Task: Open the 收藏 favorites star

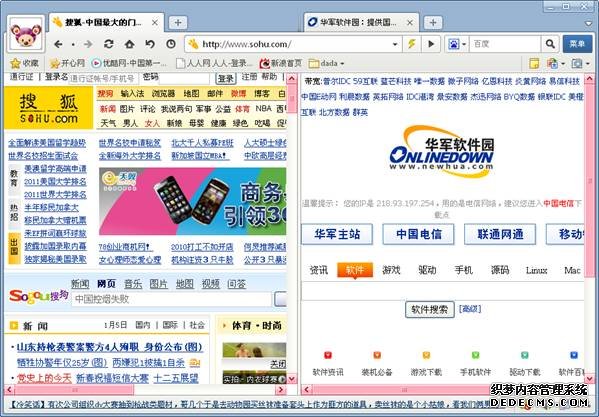Action: pyautogui.click(x=24, y=63)
